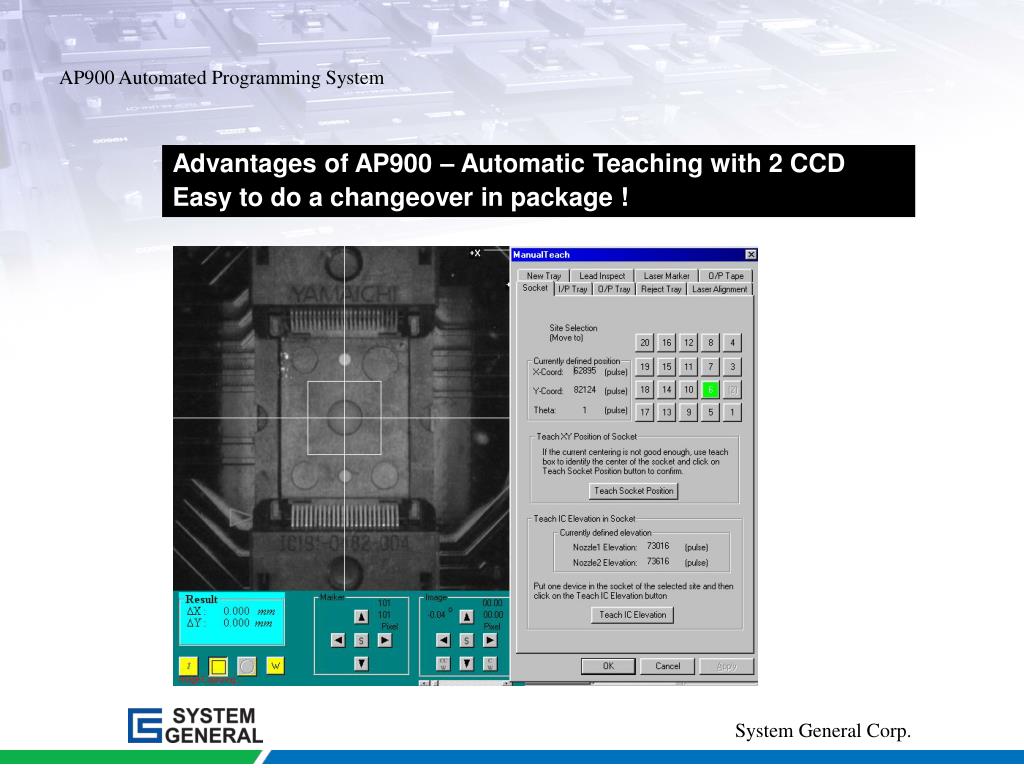Screen dimensions: 1024x768
Task: Move to socket site 4
Action: pos(732,343)
